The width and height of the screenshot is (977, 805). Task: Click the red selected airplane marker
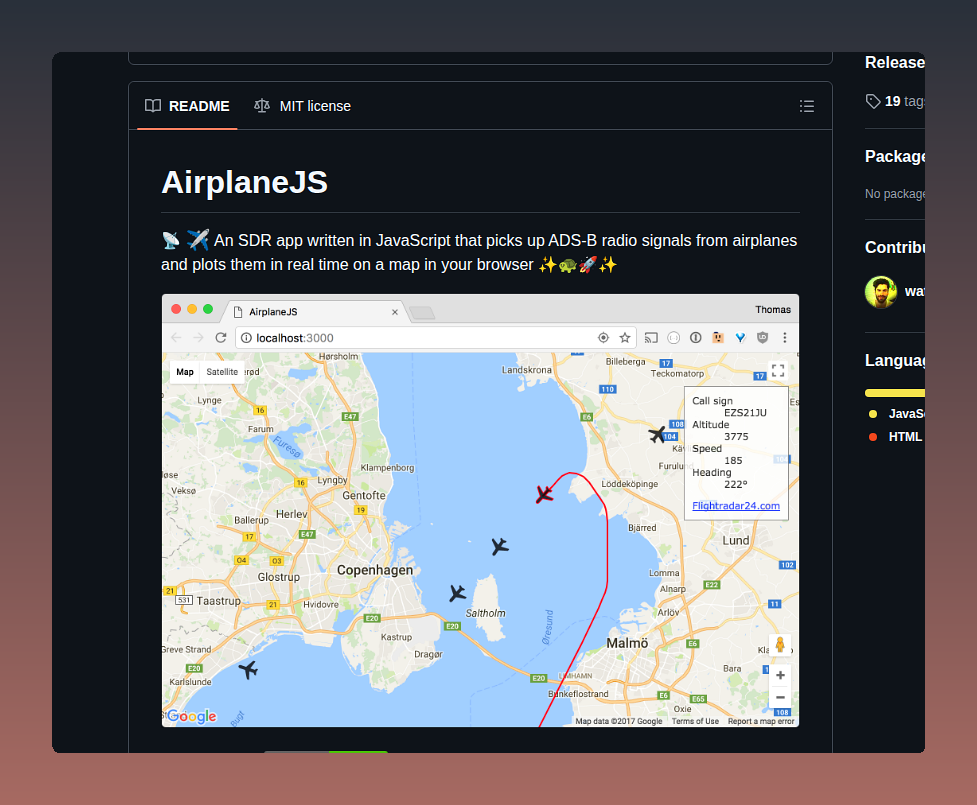click(544, 495)
